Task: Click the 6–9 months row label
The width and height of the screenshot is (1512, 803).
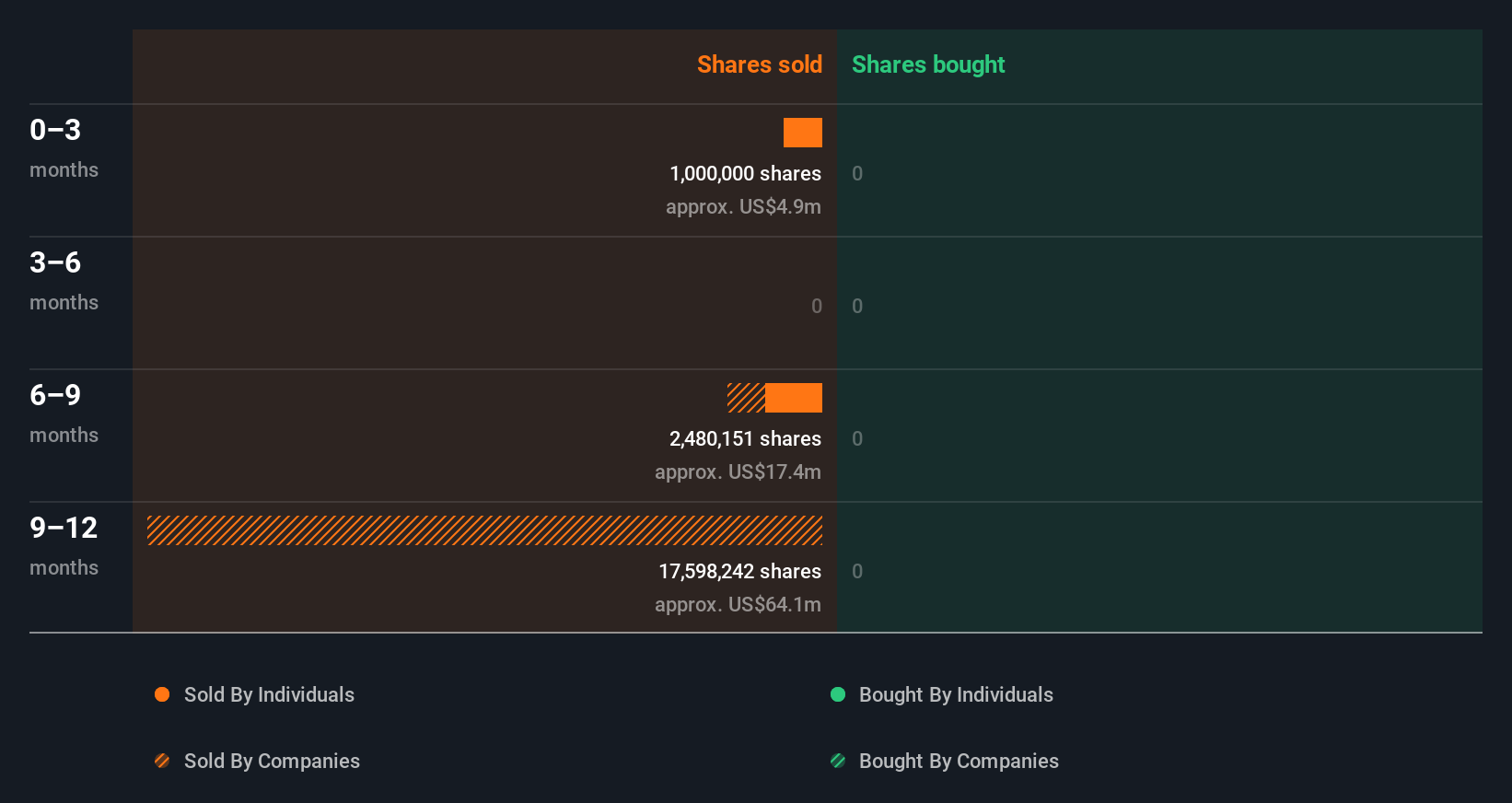Action: point(64,413)
